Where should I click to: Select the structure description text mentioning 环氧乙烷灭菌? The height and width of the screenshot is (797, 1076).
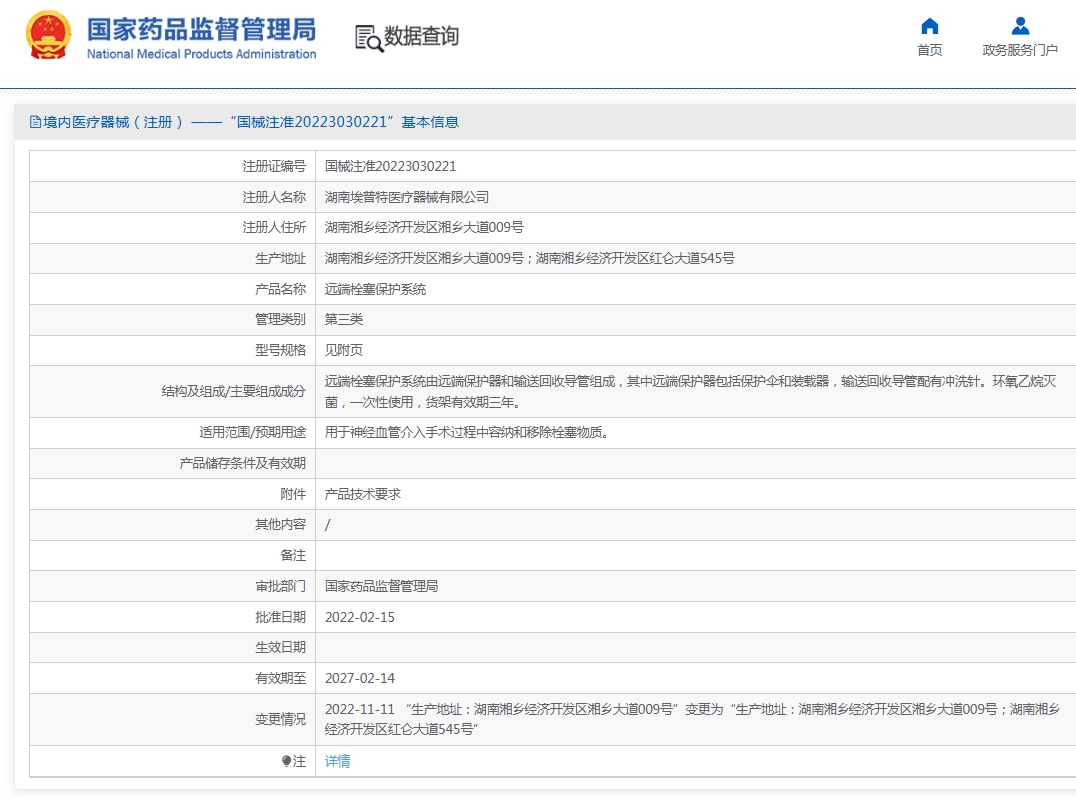[690, 391]
